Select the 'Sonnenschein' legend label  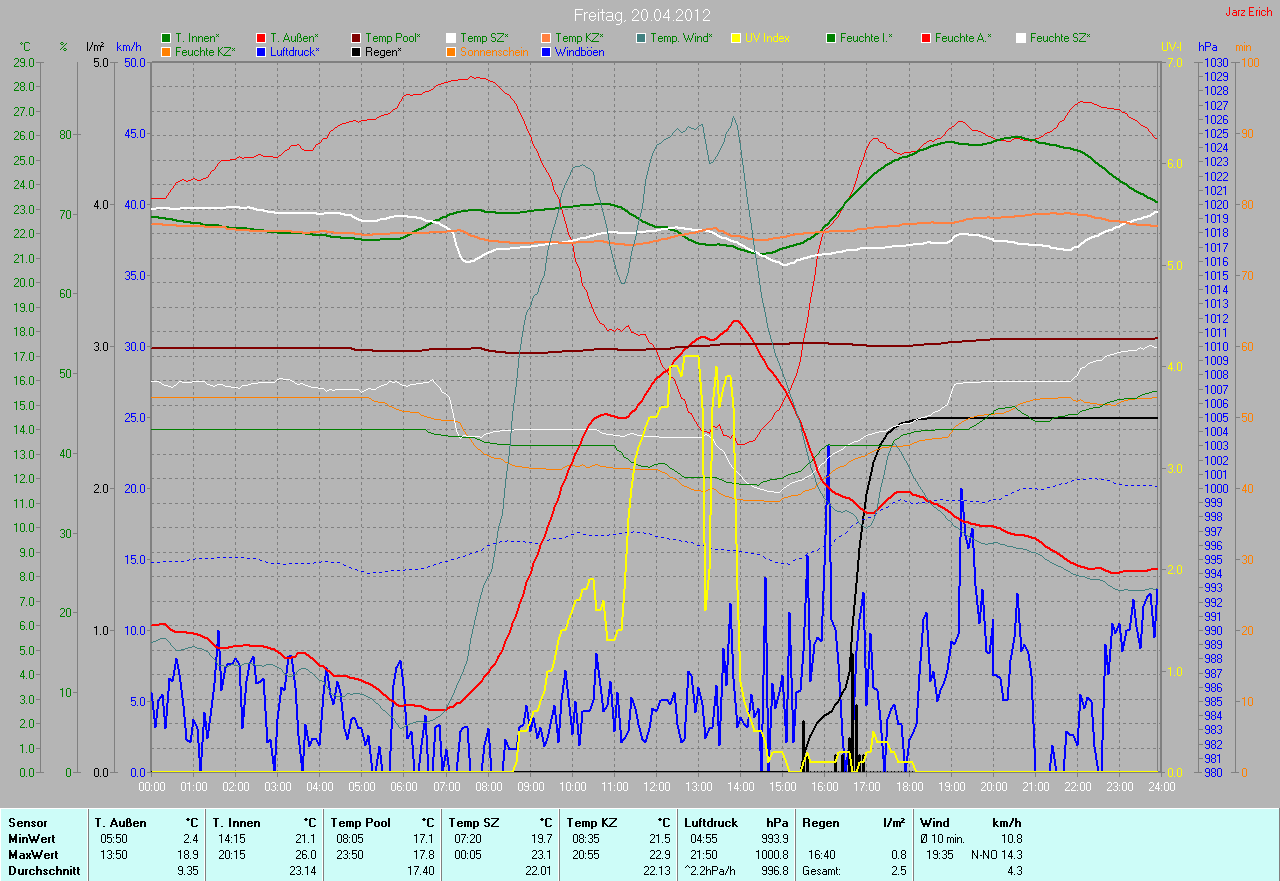494,51
